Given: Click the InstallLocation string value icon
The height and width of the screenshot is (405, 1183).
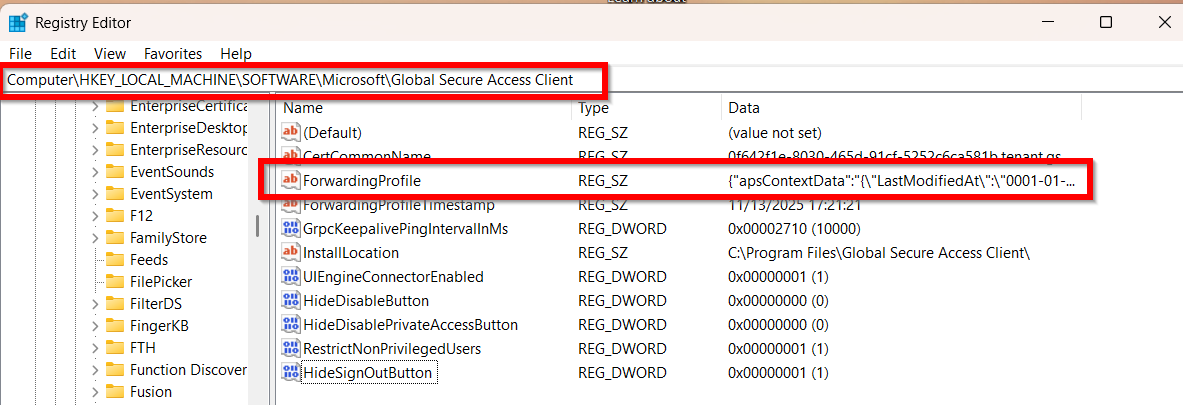Looking at the screenshot, I should (290, 253).
